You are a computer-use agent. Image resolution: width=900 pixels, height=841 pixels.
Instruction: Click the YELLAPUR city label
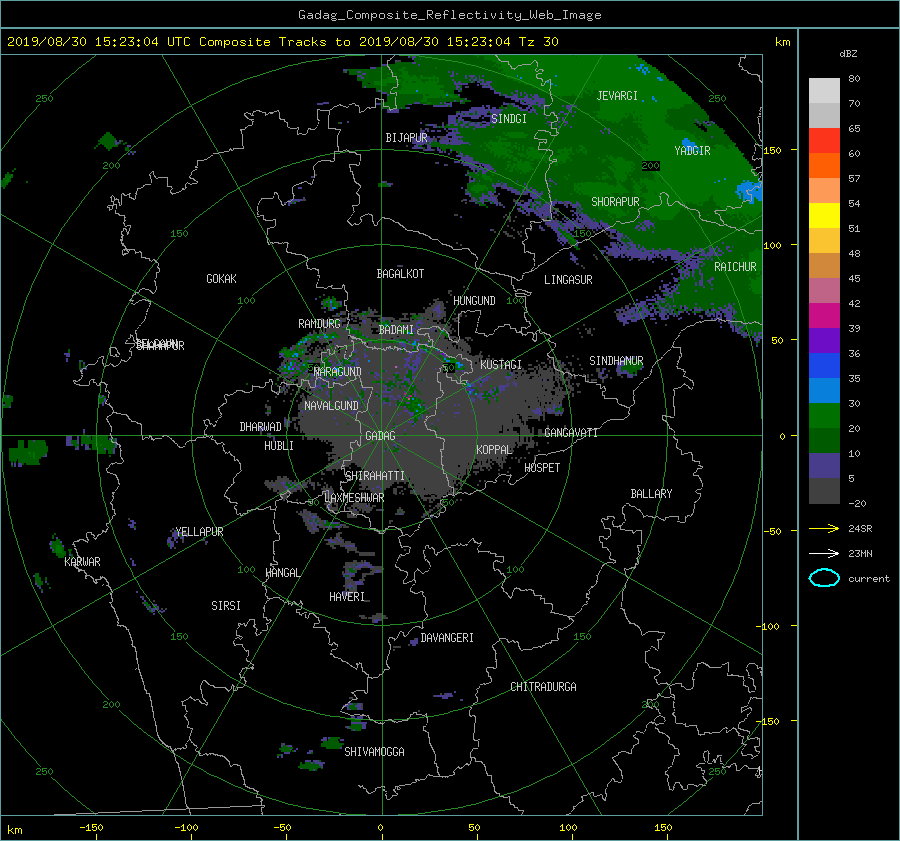[x=199, y=532]
